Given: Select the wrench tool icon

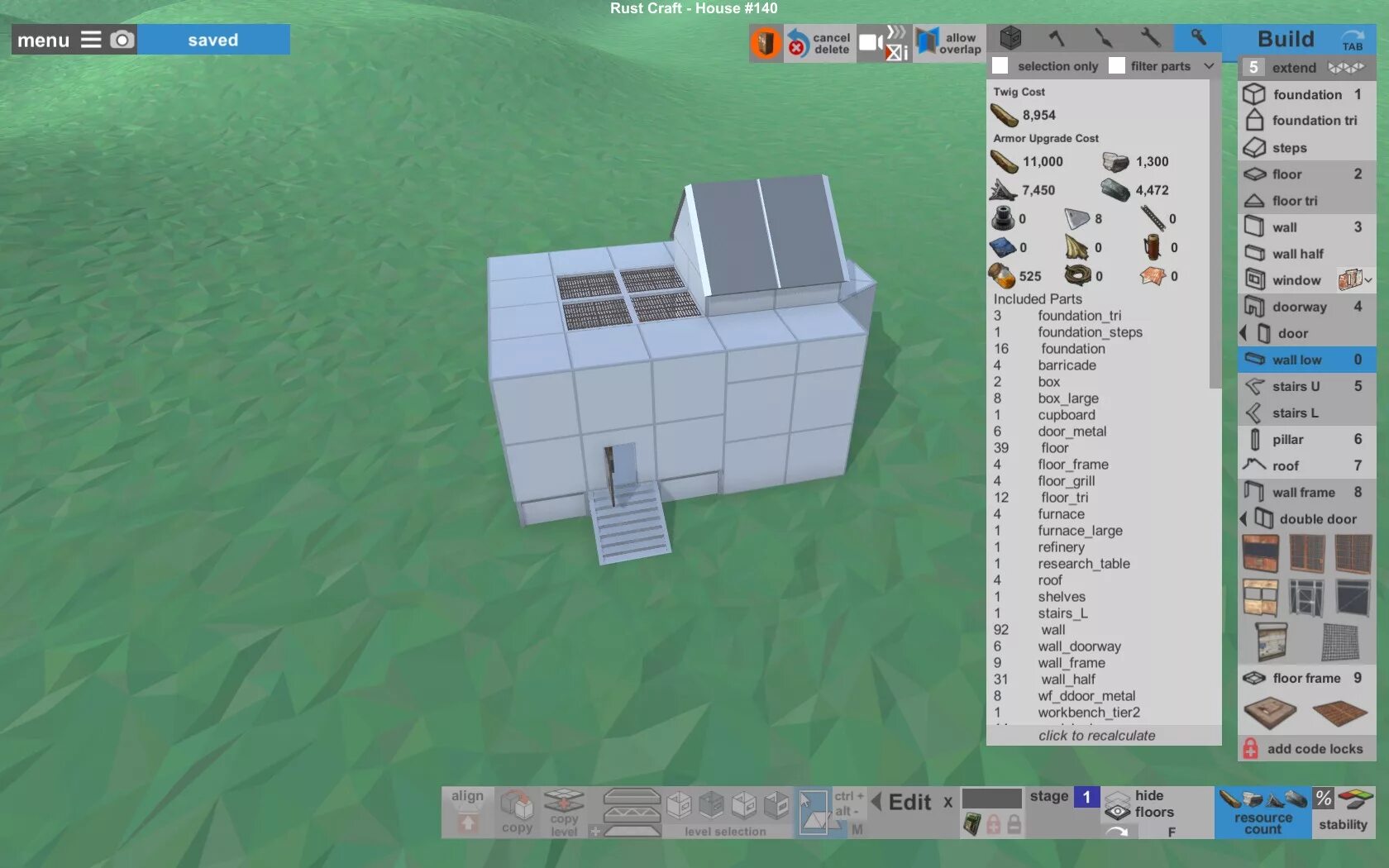Looking at the screenshot, I should 1150,37.
